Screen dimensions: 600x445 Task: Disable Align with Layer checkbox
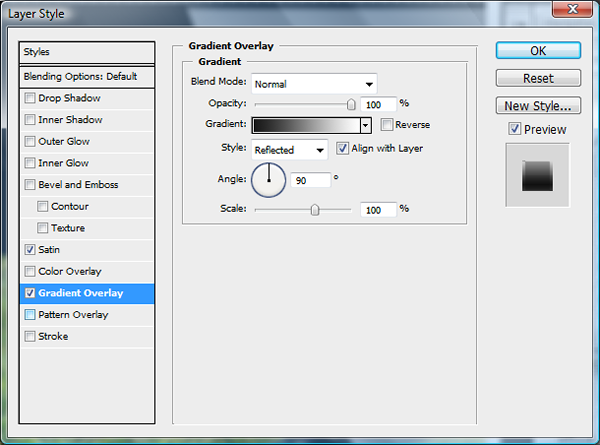[343, 149]
